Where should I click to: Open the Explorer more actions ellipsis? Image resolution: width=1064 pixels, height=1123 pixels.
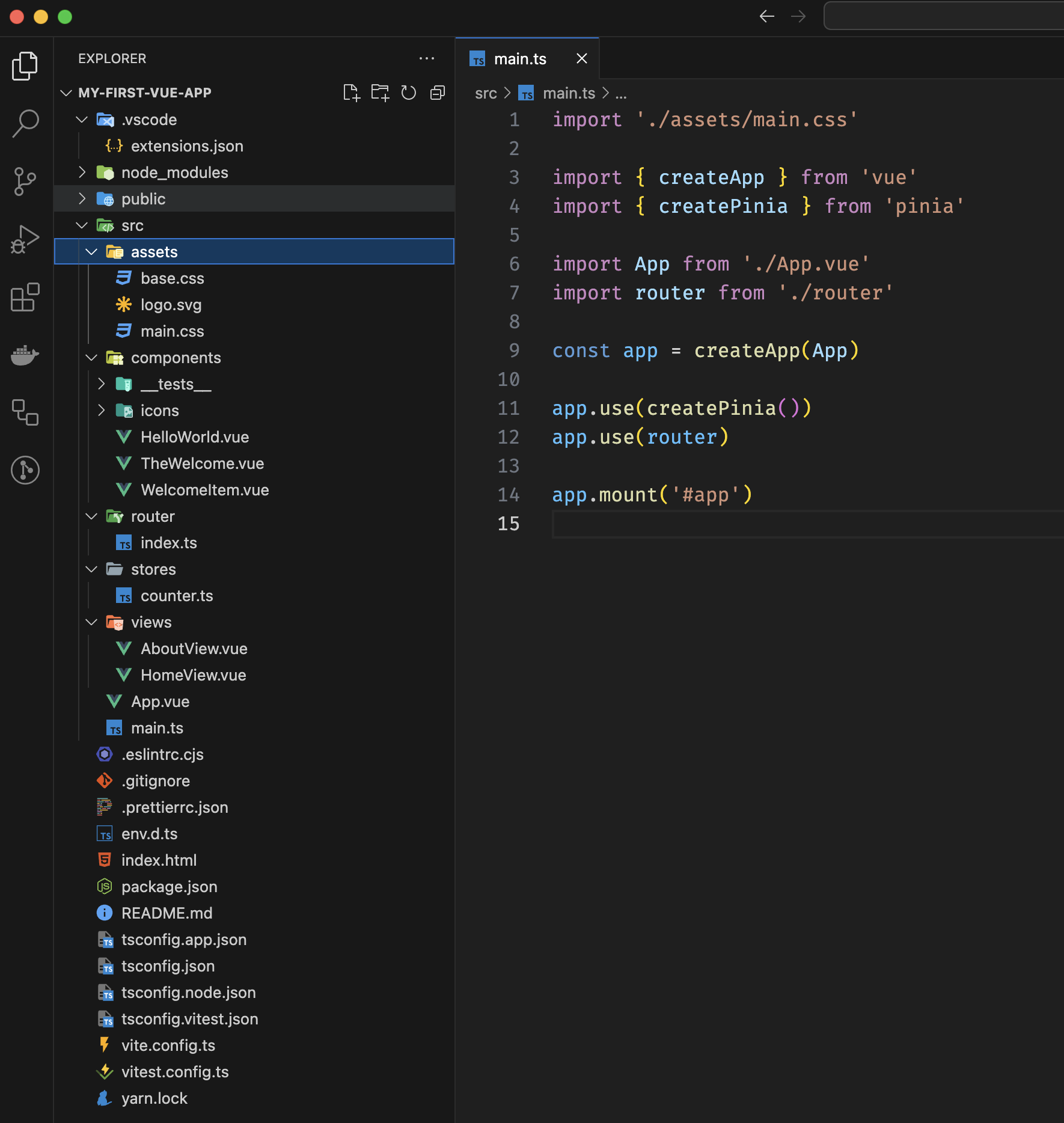pos(427,58)
